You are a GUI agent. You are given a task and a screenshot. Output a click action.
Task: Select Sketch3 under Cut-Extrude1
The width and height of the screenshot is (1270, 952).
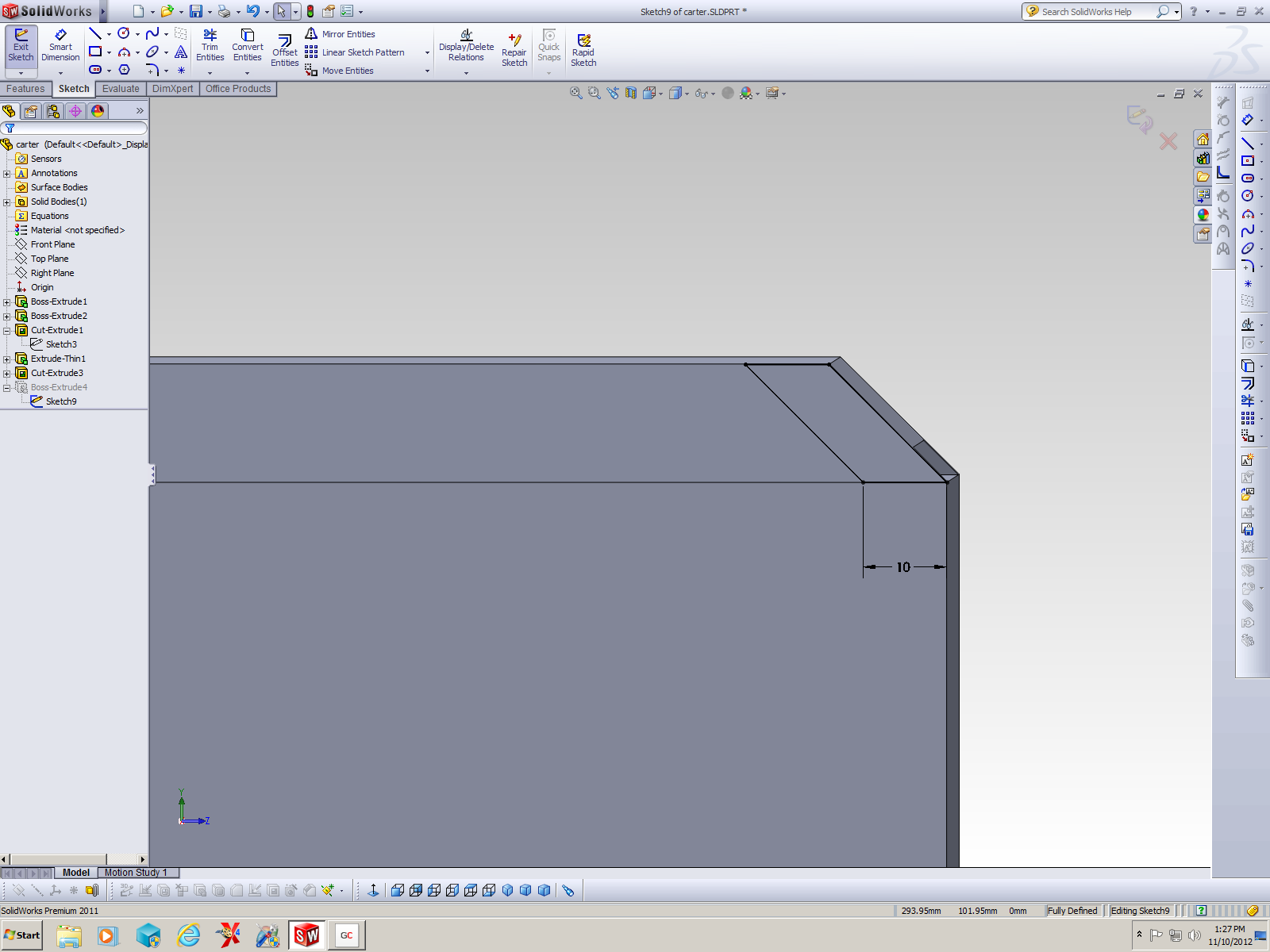pos(61,344)
